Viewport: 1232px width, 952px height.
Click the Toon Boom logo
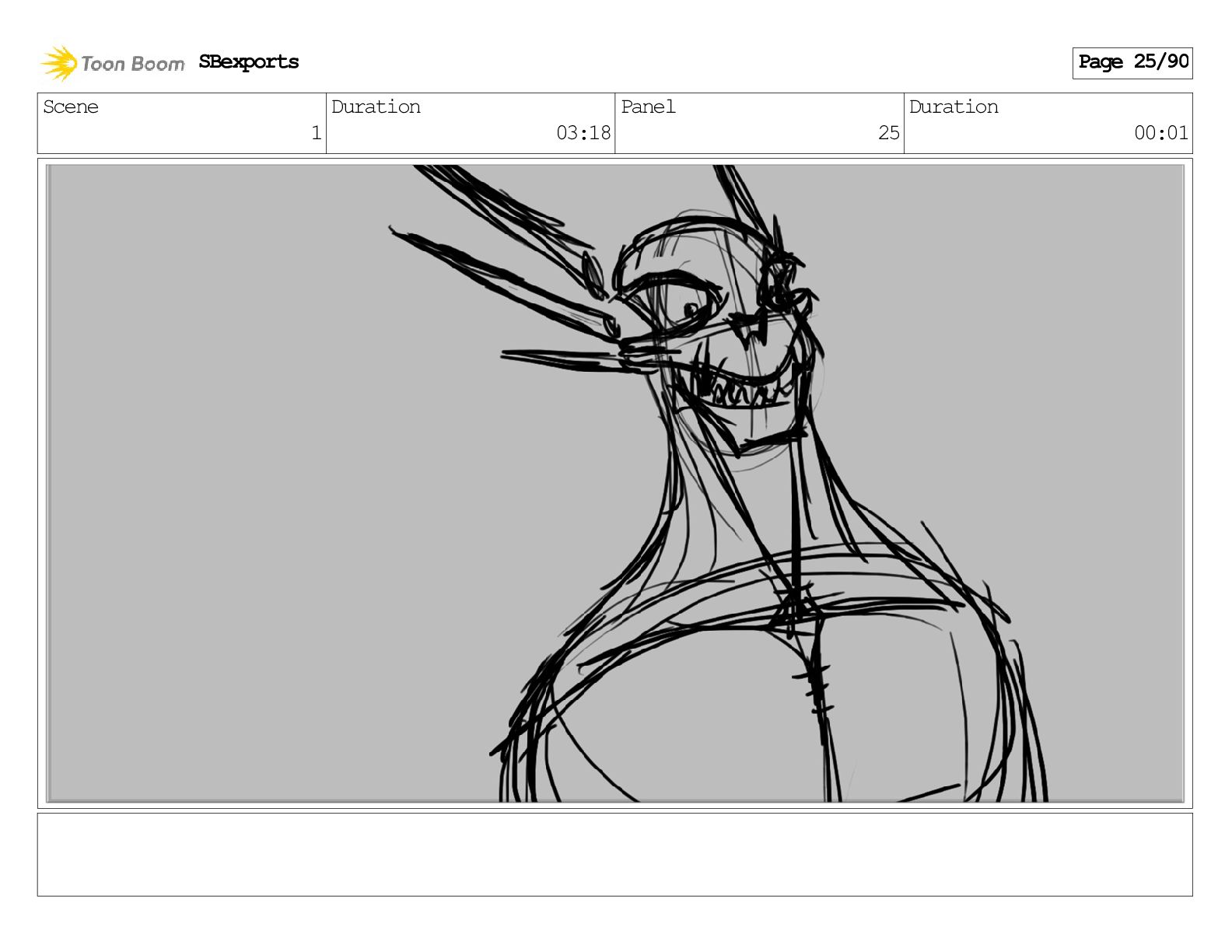(x=113, y=63)
